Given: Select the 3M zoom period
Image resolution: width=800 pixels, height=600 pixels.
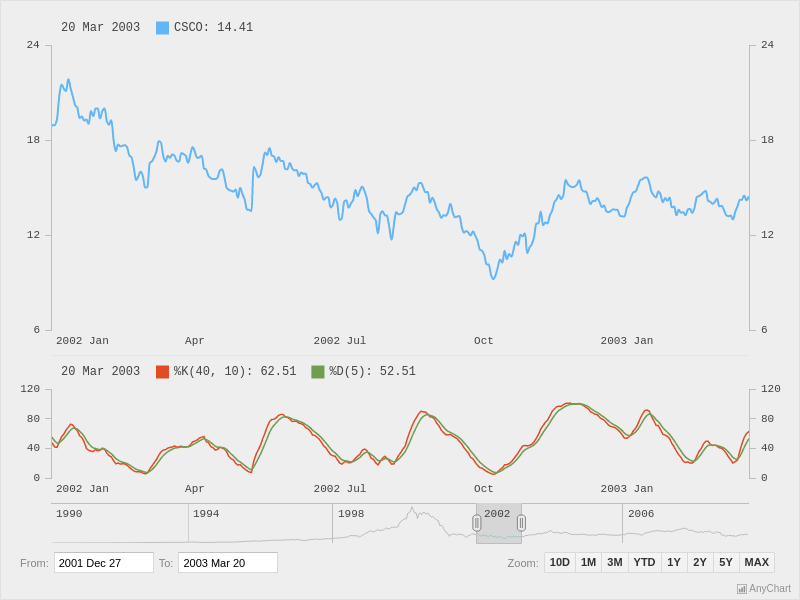Looking at the screenshot, I should click(615, 562).
